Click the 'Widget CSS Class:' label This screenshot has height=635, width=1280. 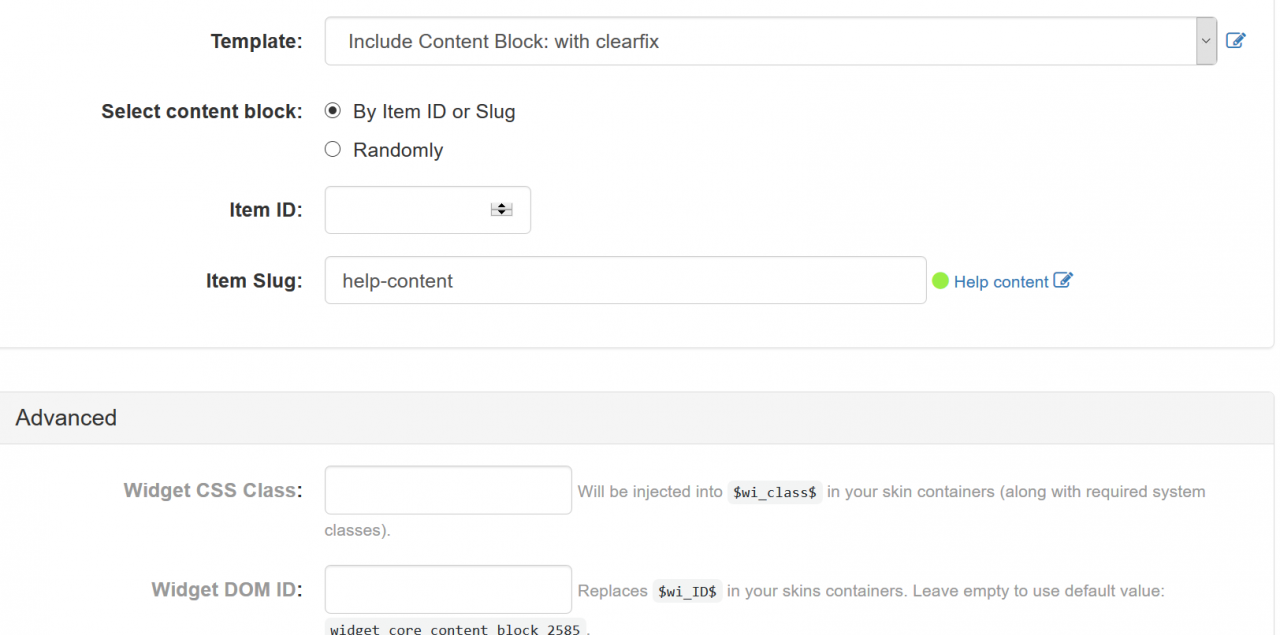213,491
